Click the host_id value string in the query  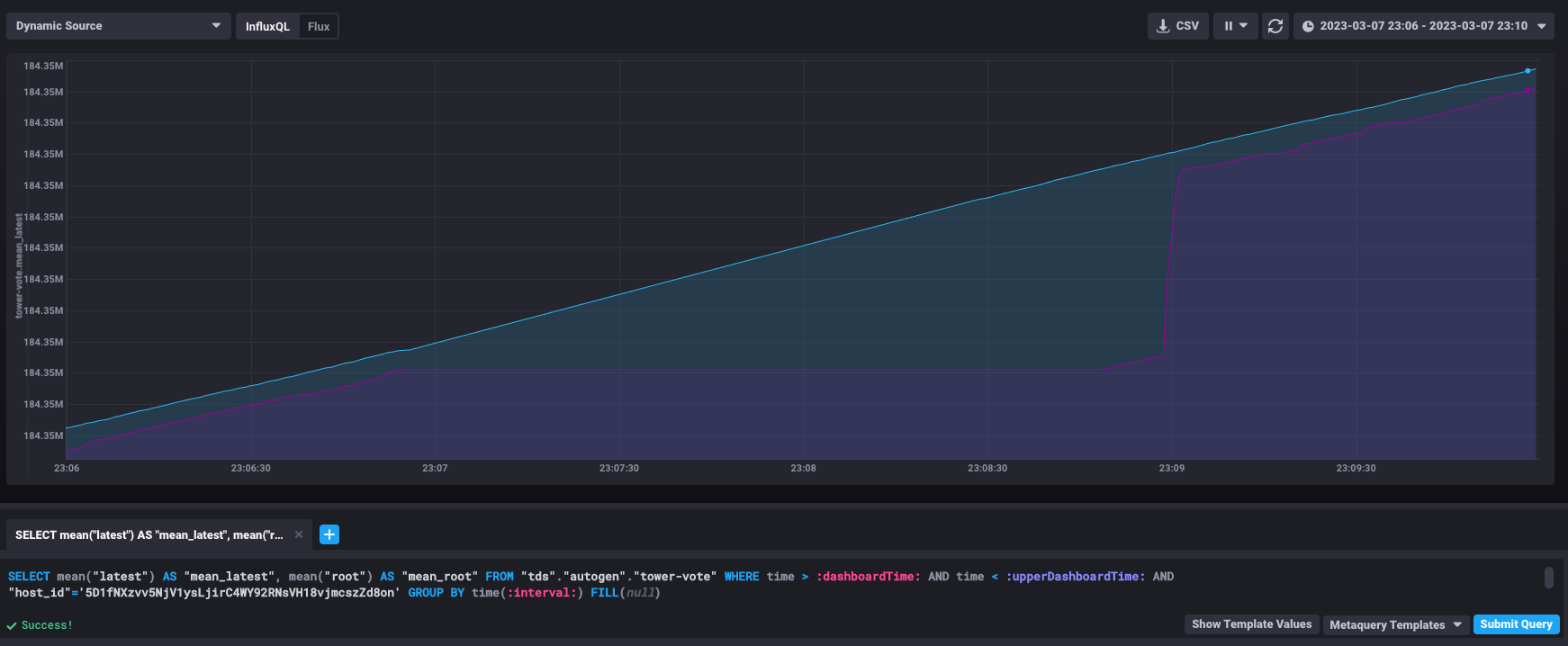[239, 593]
